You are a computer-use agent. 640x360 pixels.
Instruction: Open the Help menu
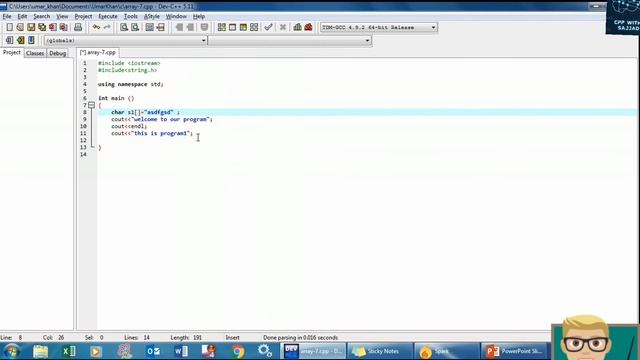click(x=199, y=16)
